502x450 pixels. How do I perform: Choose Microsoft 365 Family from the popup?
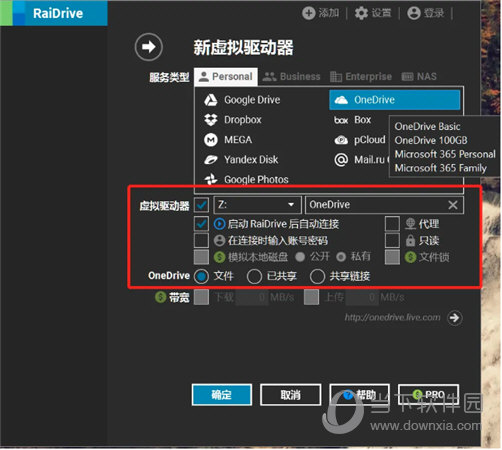441,168
